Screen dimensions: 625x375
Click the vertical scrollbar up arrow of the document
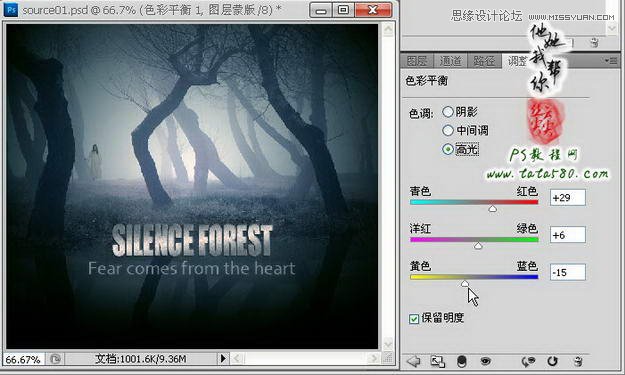388,29
